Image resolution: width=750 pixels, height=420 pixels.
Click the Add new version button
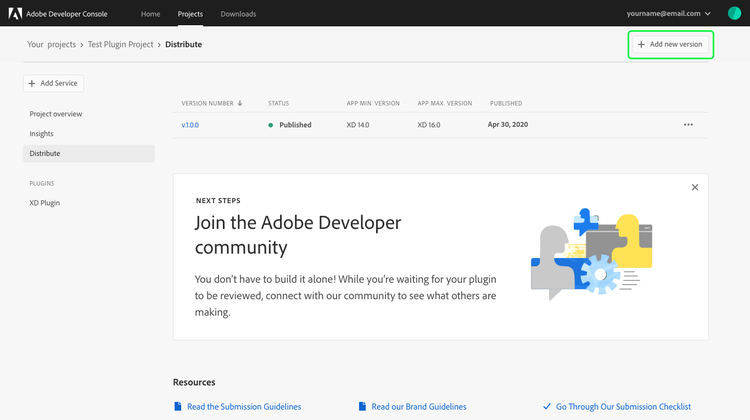coord(671,44)
